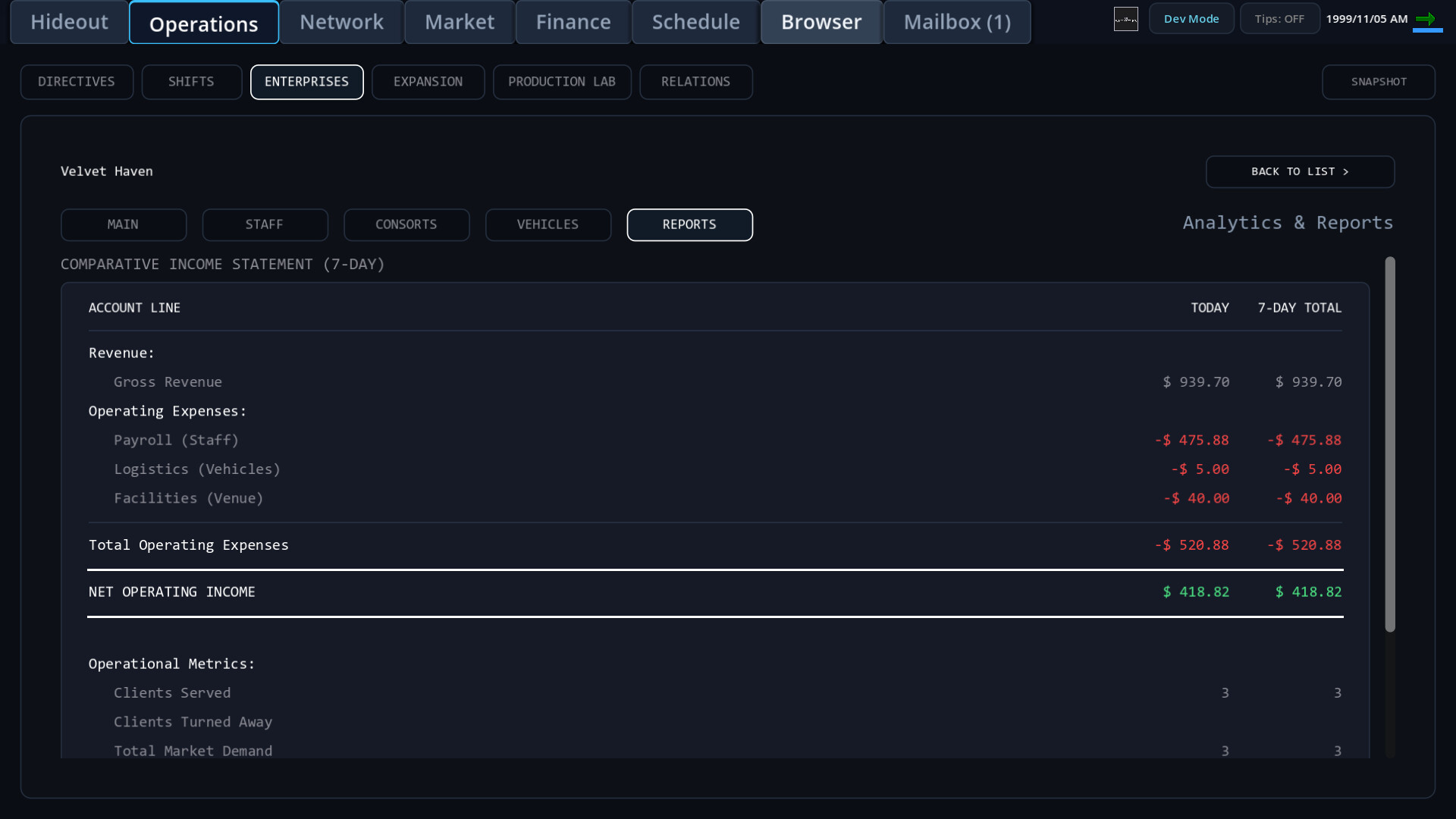This screenshot has width=1456, height=819.
Task: Click the TODAY column header
Action: point(1210,308)
